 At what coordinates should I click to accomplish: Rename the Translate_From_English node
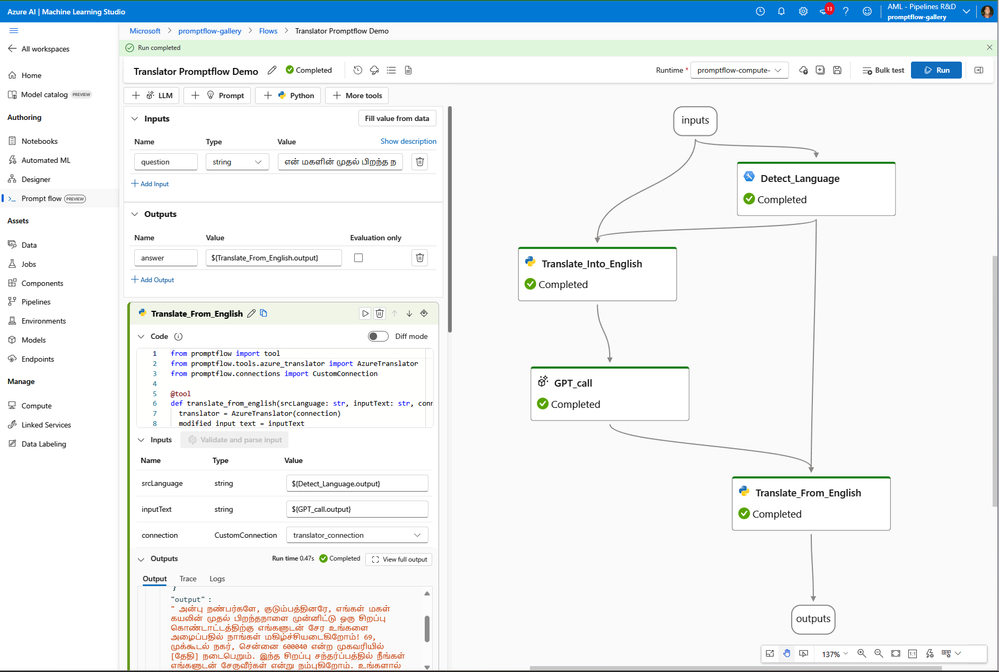252,313
